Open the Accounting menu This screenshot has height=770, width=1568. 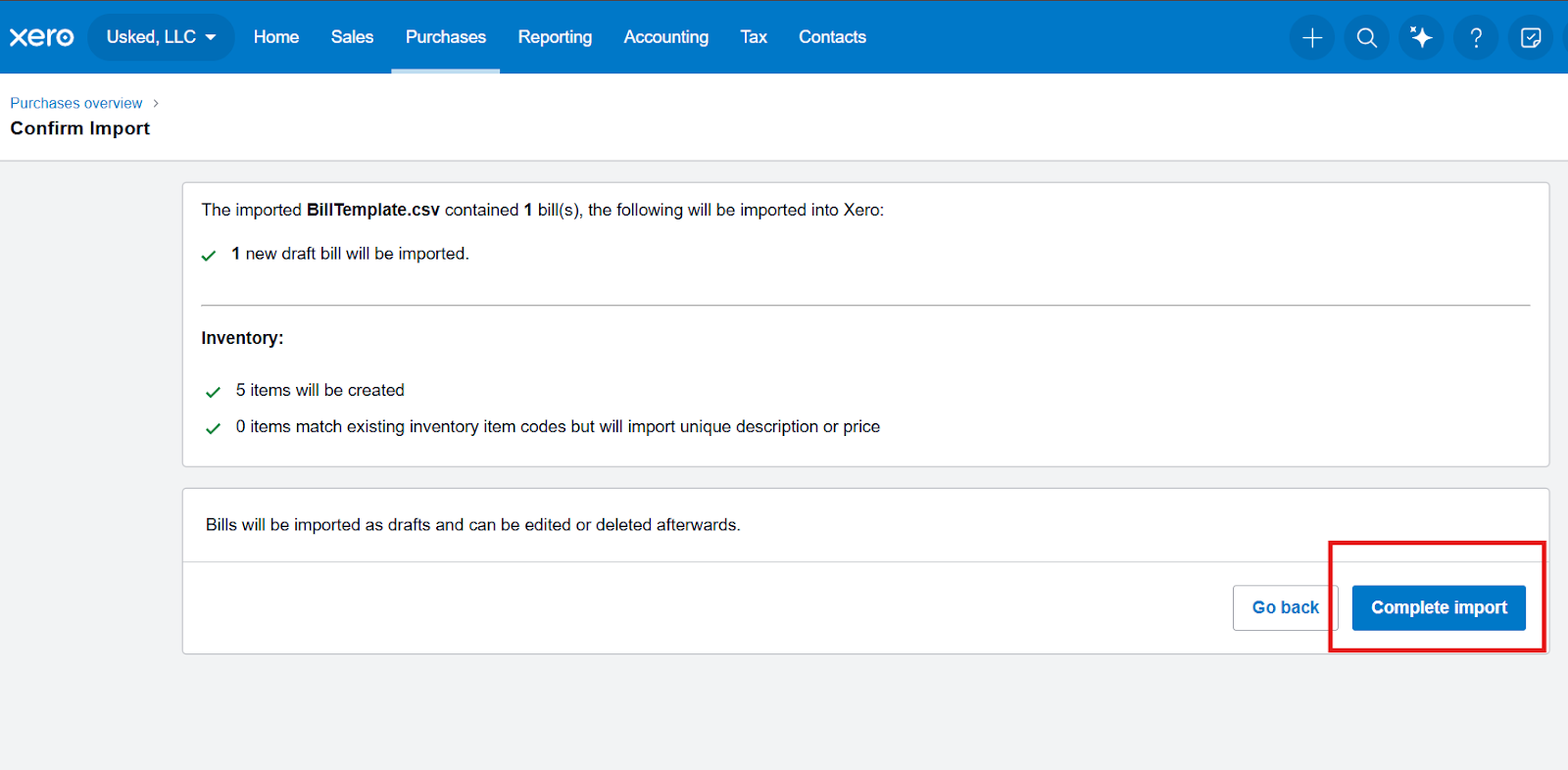666,37
